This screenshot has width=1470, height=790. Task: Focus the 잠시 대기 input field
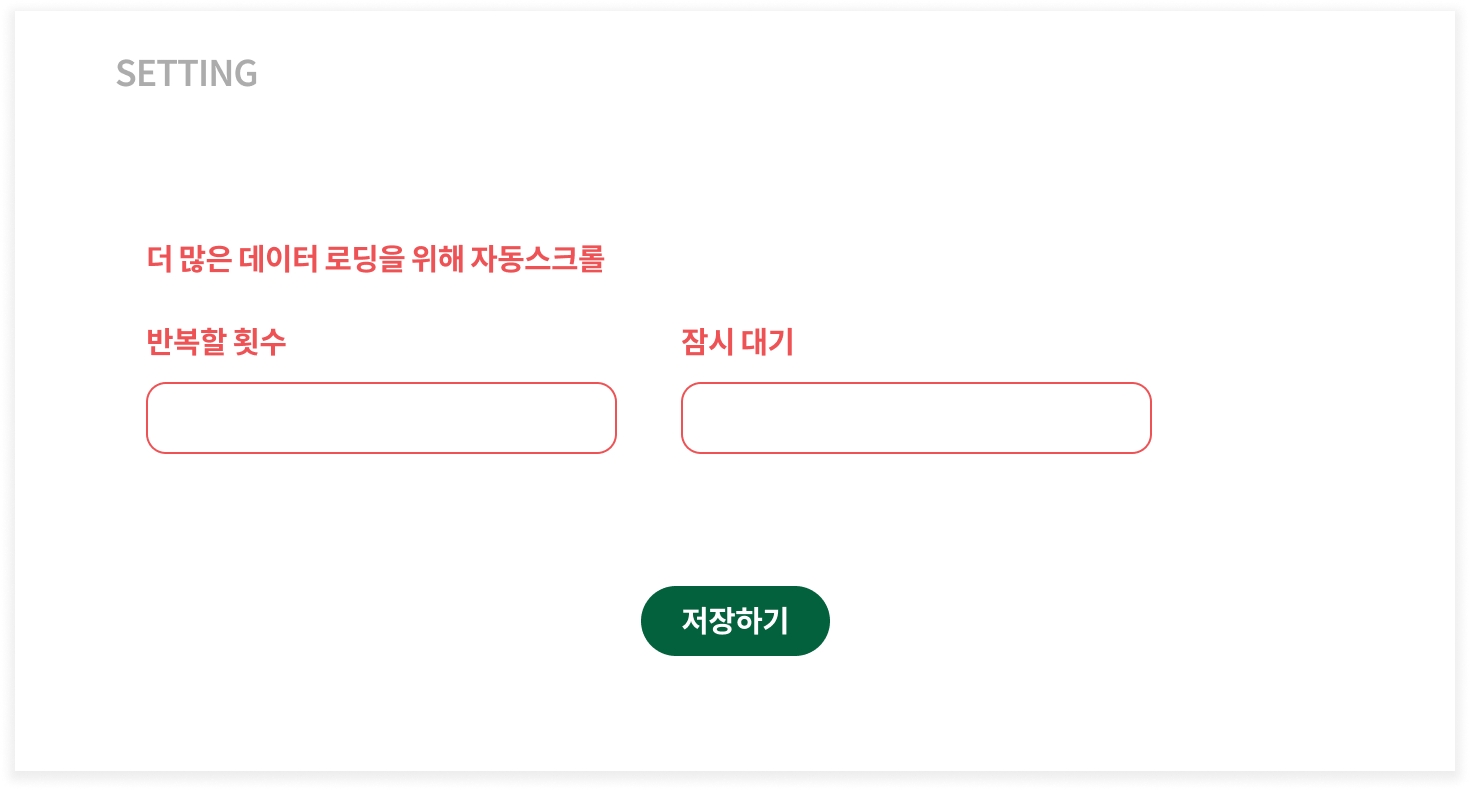click(916, 418)
